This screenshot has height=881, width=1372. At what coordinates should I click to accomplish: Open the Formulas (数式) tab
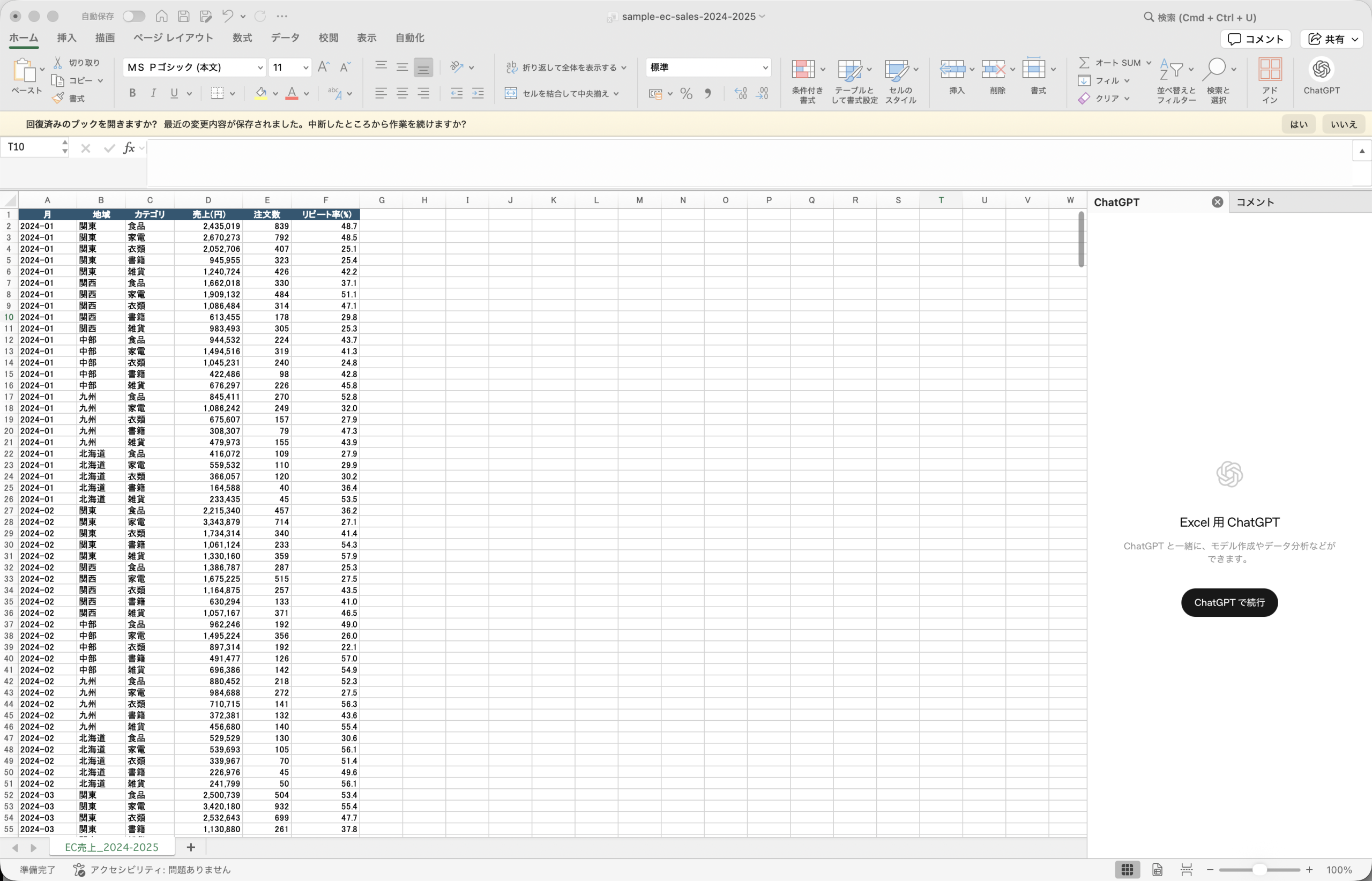point(242,38)
